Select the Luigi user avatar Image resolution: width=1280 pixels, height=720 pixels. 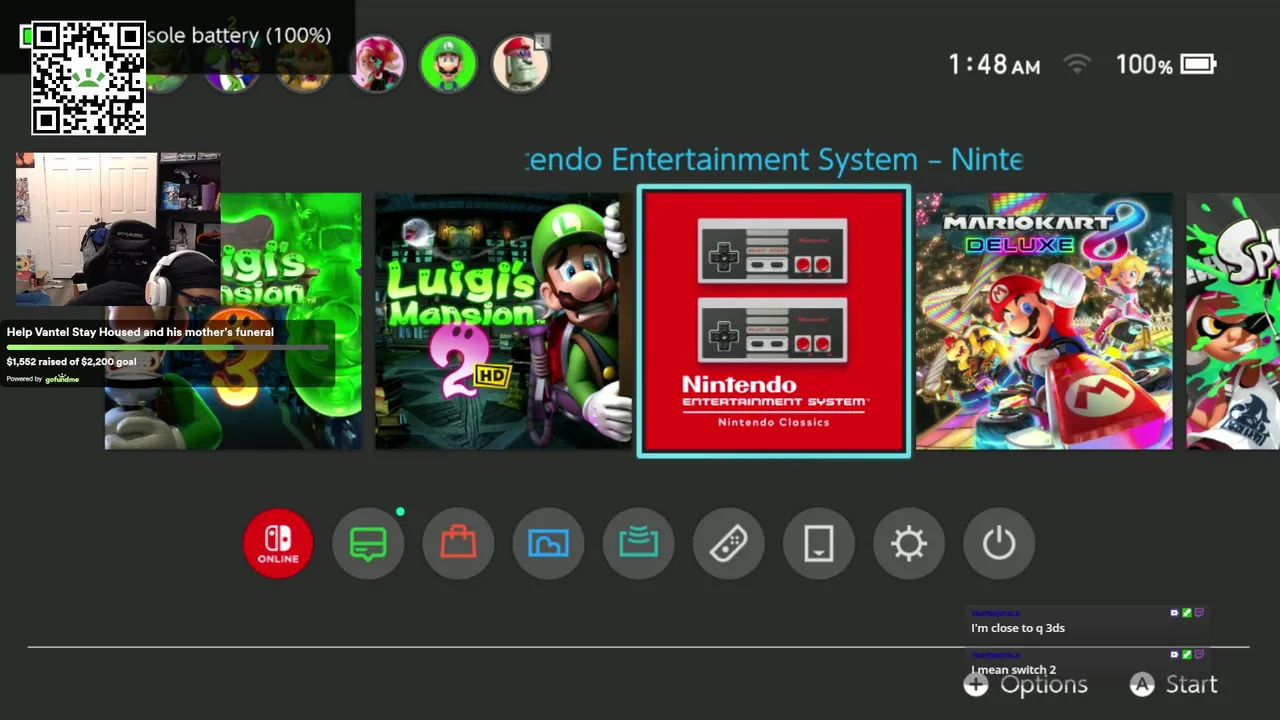pyautogui.click(x=448, y=64)
